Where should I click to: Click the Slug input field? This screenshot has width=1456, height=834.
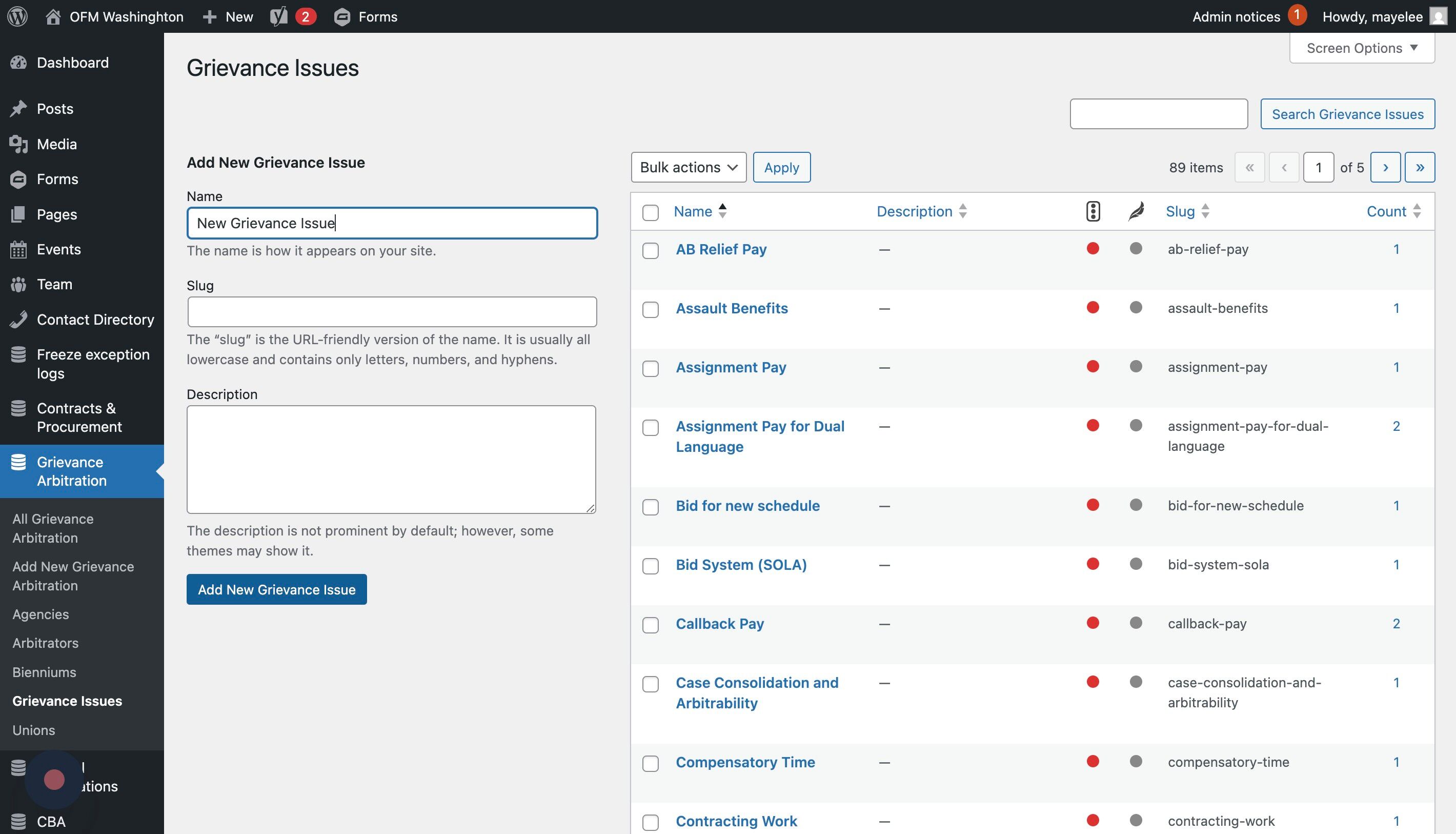[x=392, y=312]
